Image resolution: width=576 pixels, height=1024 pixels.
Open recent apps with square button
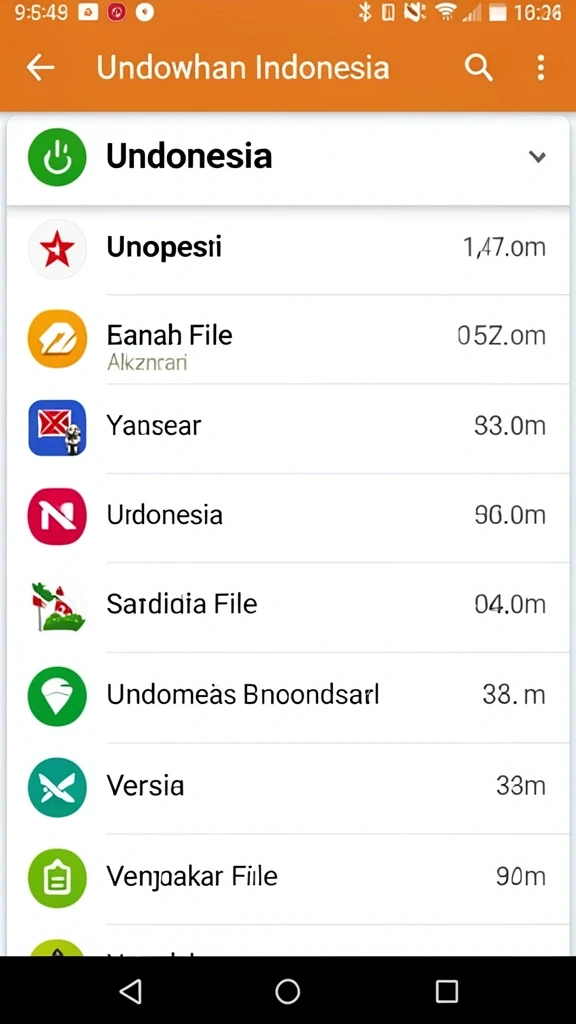(447, 991)
